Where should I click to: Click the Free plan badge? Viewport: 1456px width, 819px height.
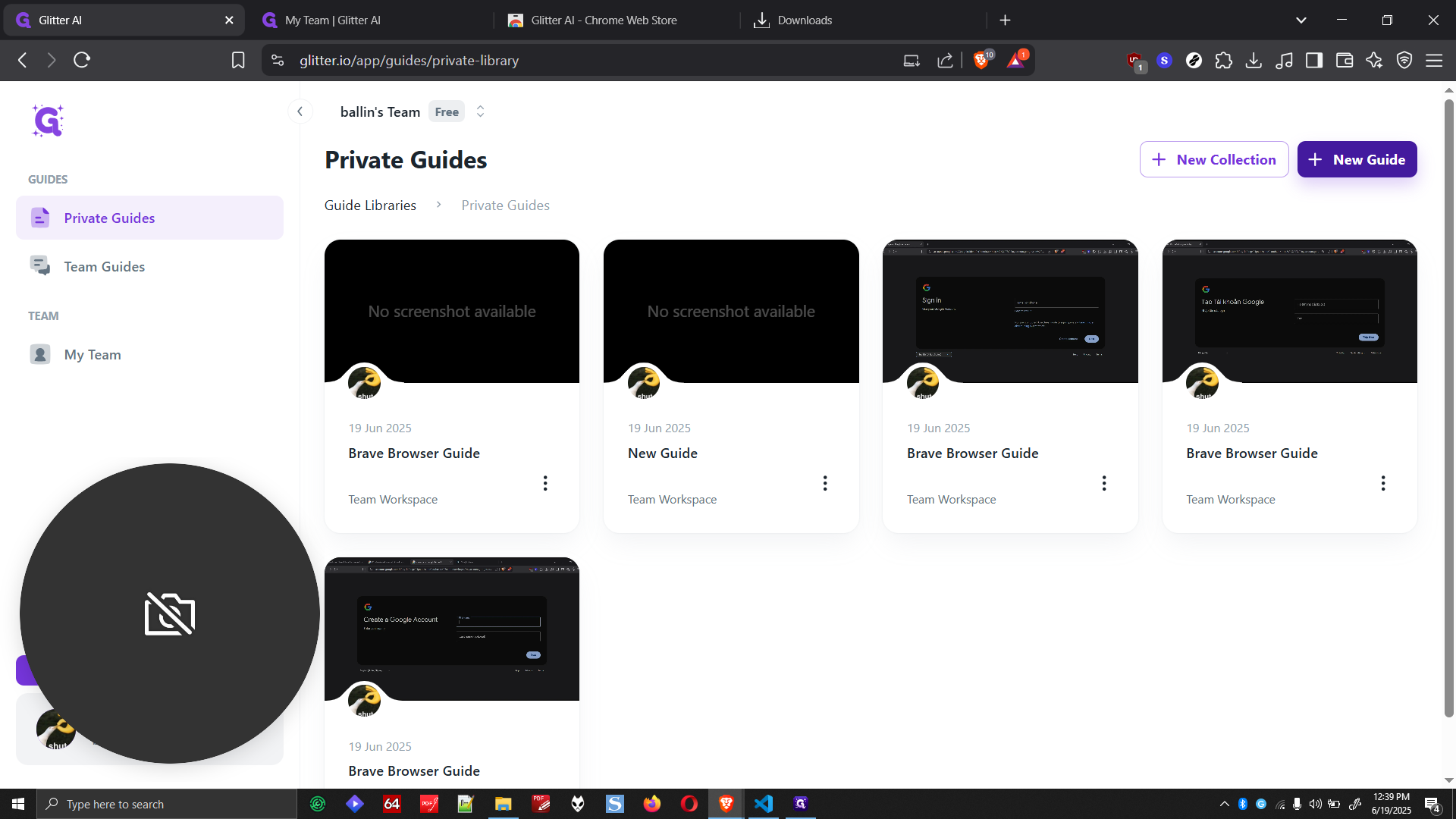click(x=447, y=111)
